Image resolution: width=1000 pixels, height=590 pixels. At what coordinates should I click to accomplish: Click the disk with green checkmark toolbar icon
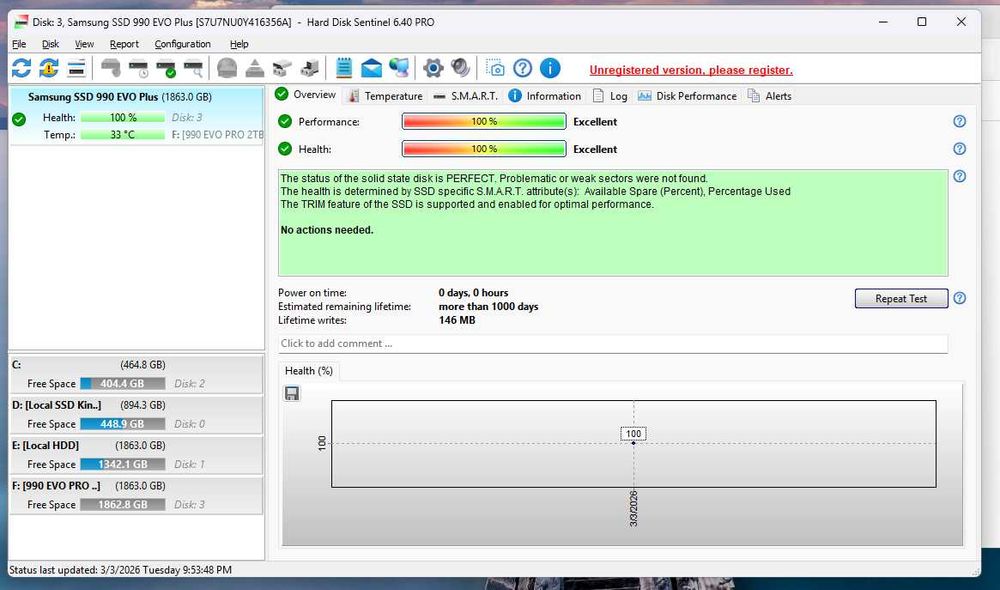click(166, 68)
